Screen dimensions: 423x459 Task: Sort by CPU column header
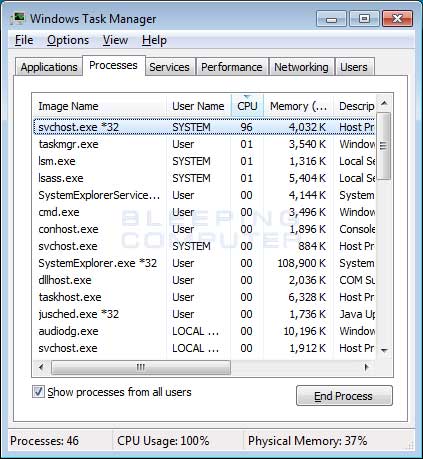247,106
